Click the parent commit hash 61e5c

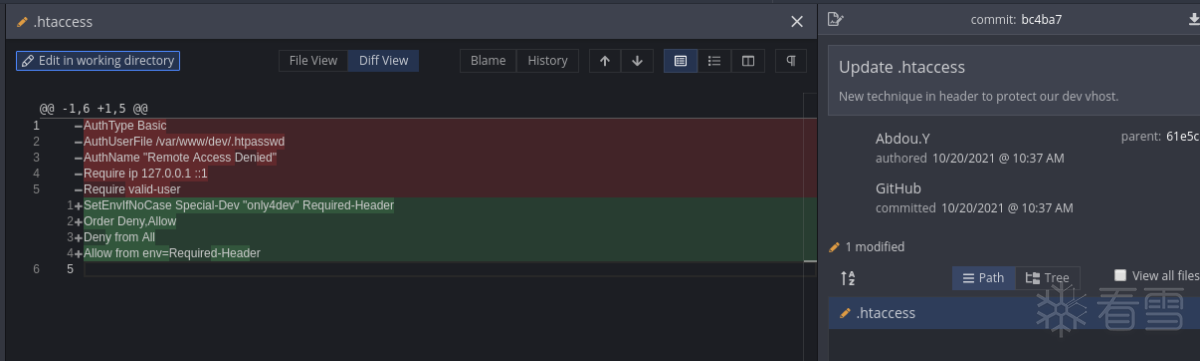[1183, 136]
